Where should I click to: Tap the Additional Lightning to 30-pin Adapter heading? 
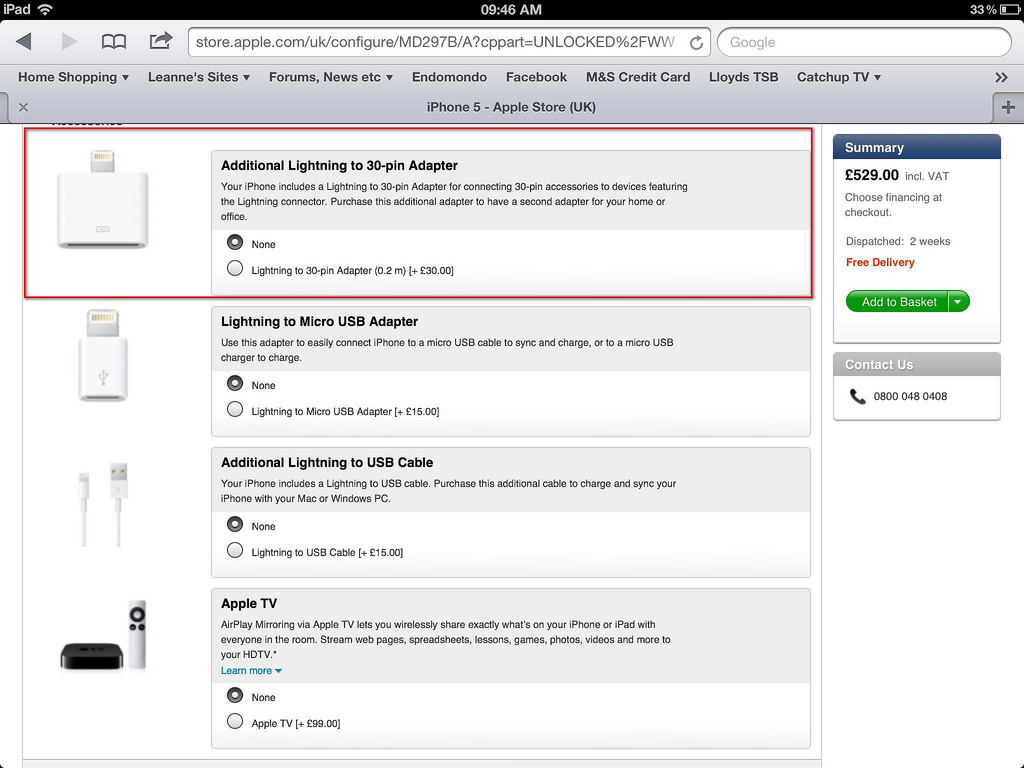pyautogui.click(x=339, y=165)
